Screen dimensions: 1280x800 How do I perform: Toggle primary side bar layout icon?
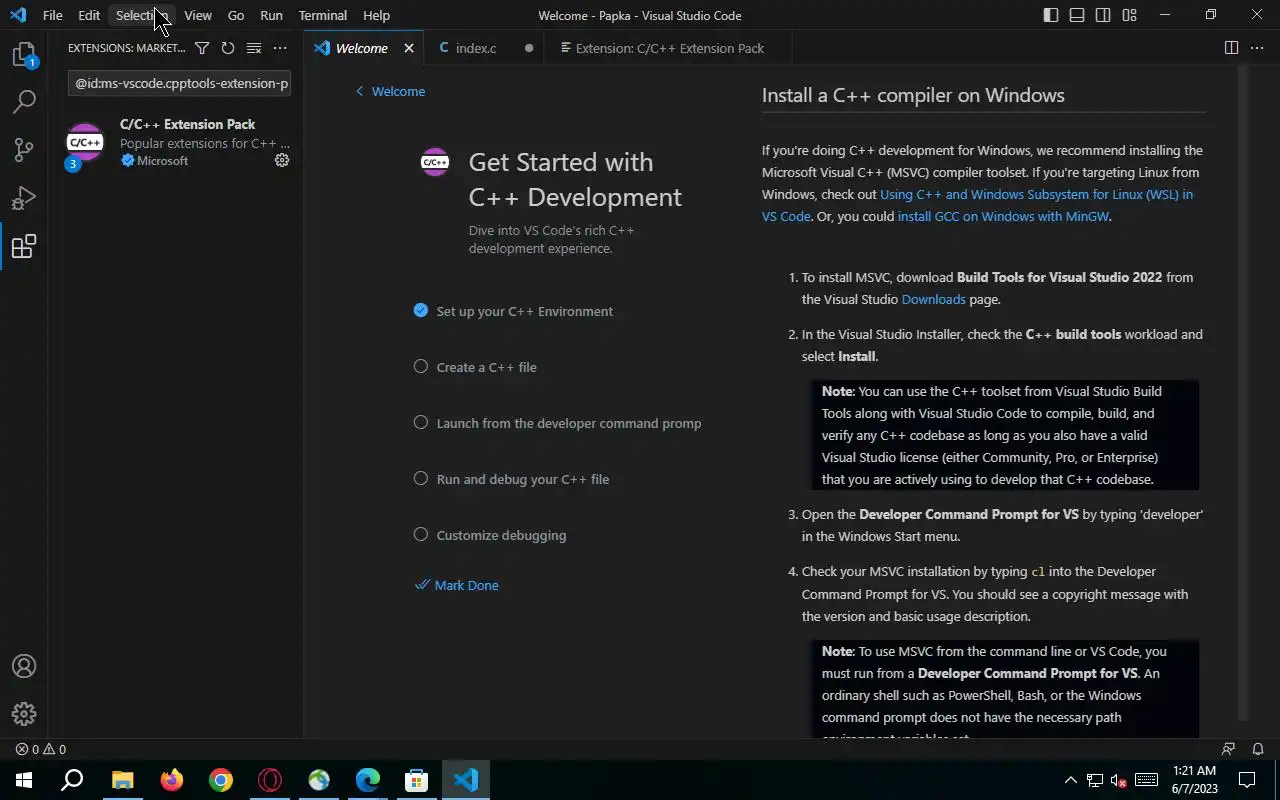point(1051,15)
